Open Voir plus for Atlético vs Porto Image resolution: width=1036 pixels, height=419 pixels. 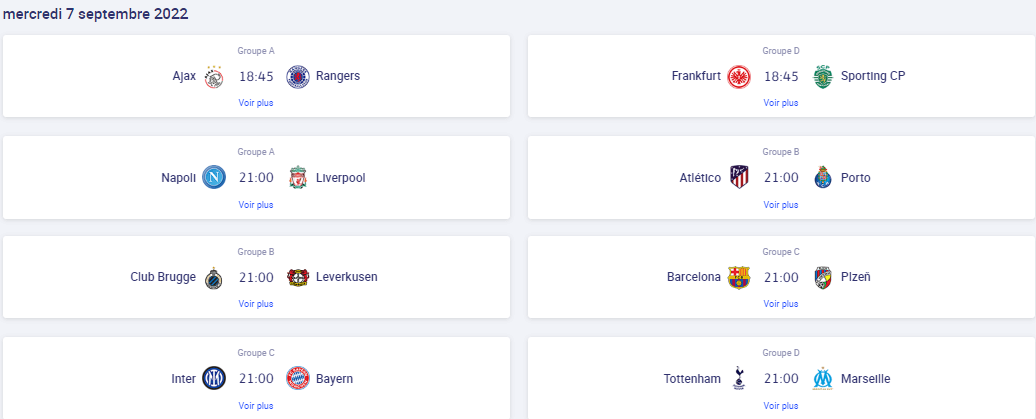pyautogui.click(x=781, y=204)
